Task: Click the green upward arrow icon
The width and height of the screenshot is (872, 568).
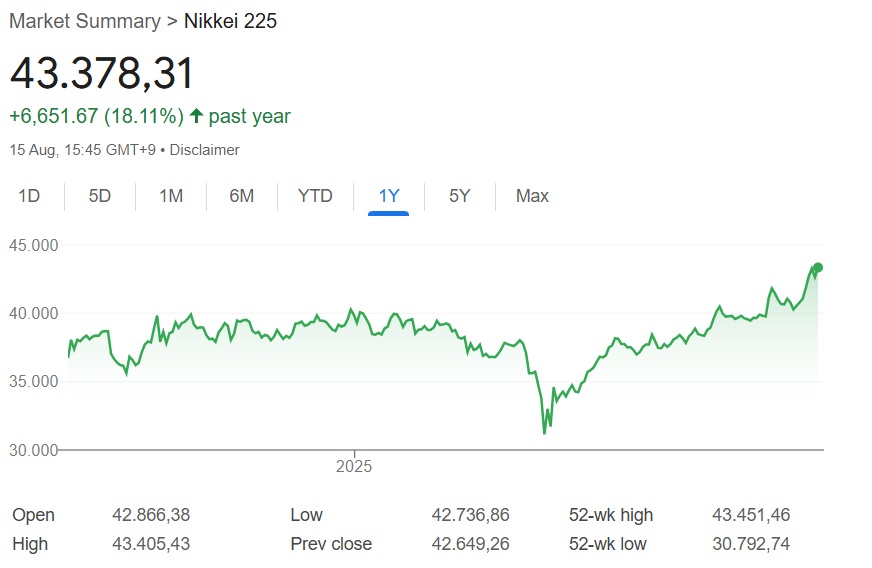Action: tap(196, 116)
